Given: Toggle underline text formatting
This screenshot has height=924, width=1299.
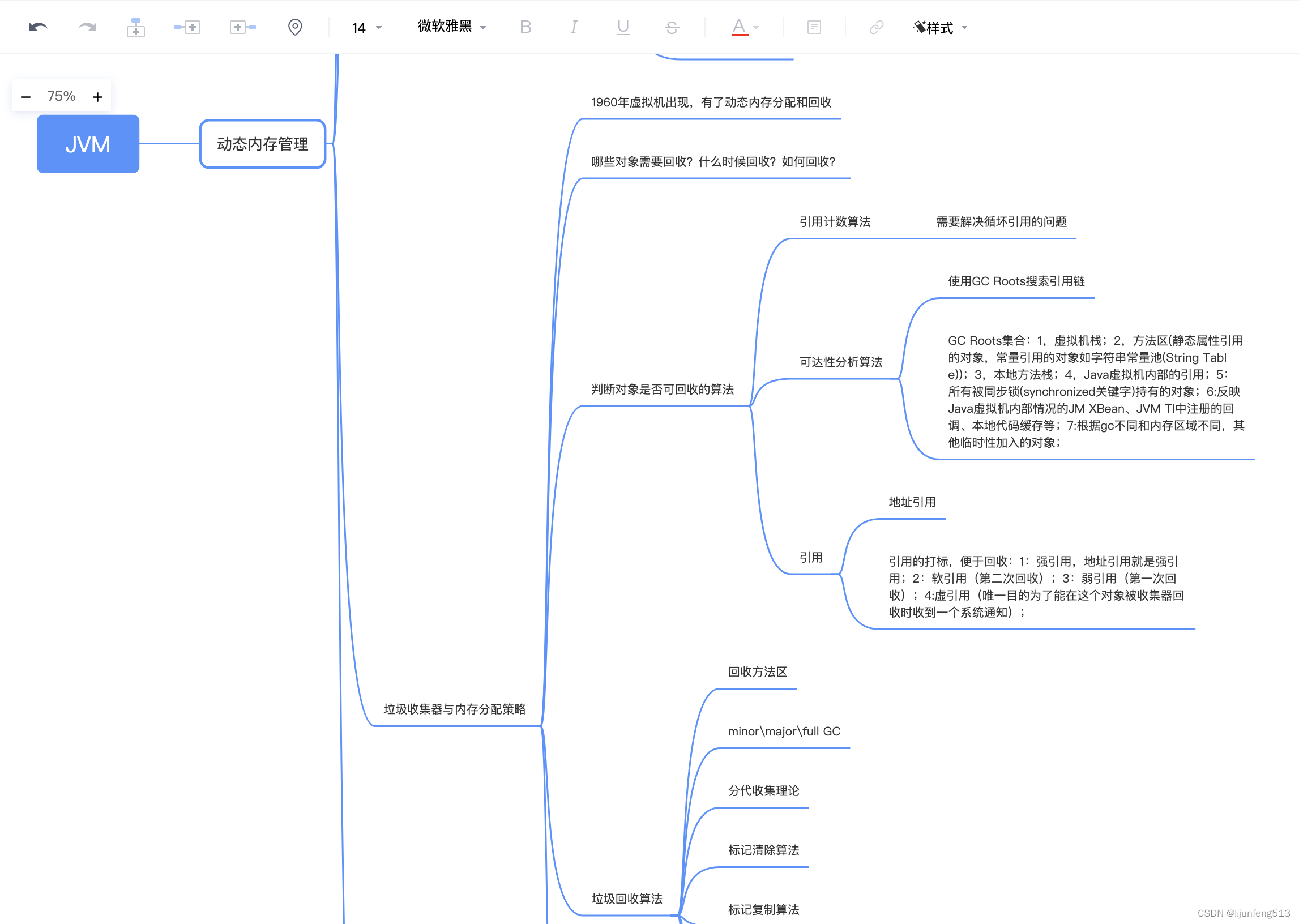Looking at the screenshot, I should (623, 27).
